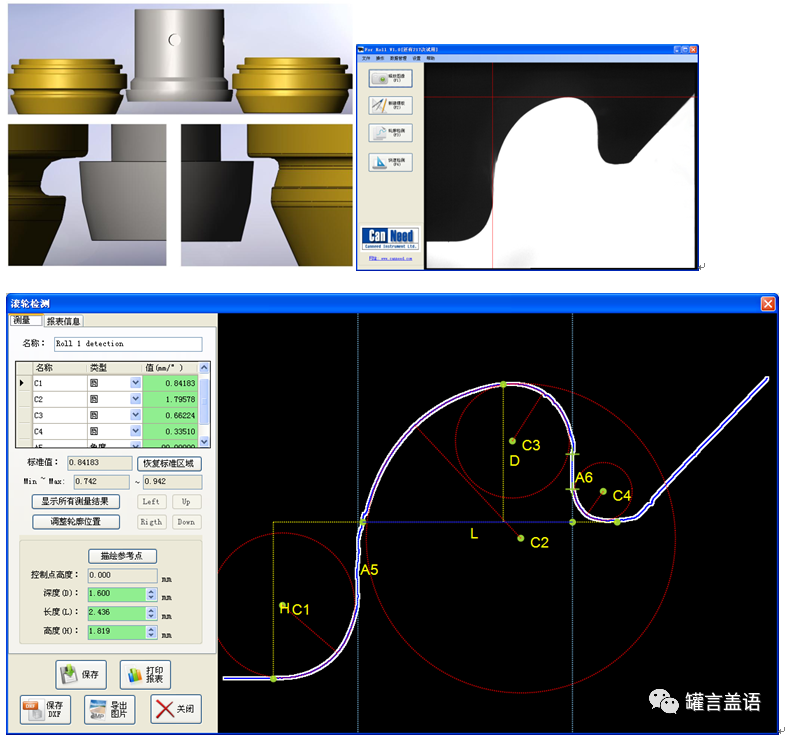Image resolution: width=787 pixels, height=737 pixels.
Task: Open the 帮助 menu in Roll window
Action: click(x=431, y=58)
